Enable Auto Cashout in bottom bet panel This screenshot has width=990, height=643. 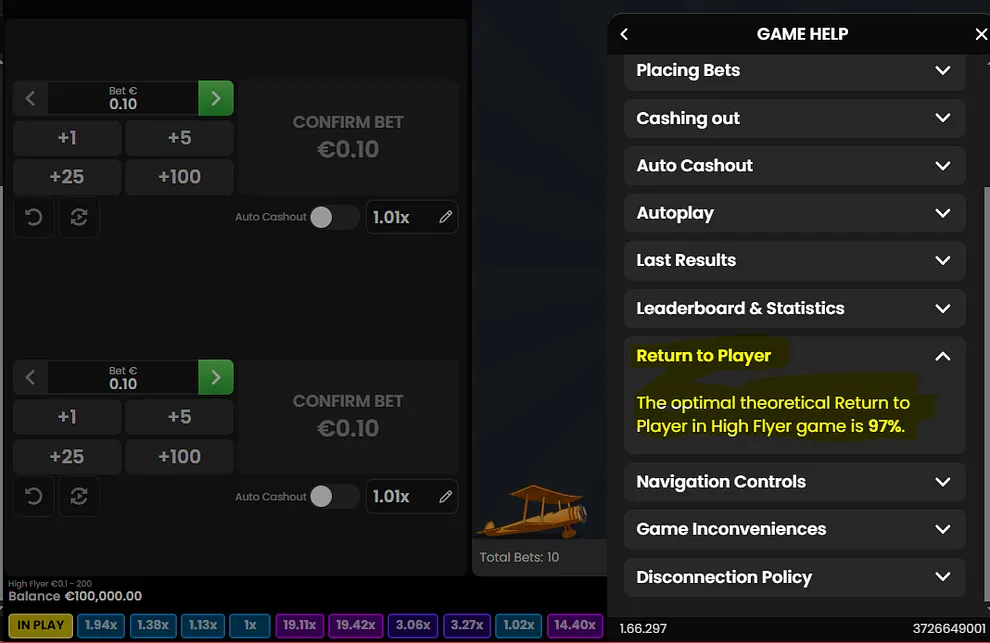tap(333, 496)
